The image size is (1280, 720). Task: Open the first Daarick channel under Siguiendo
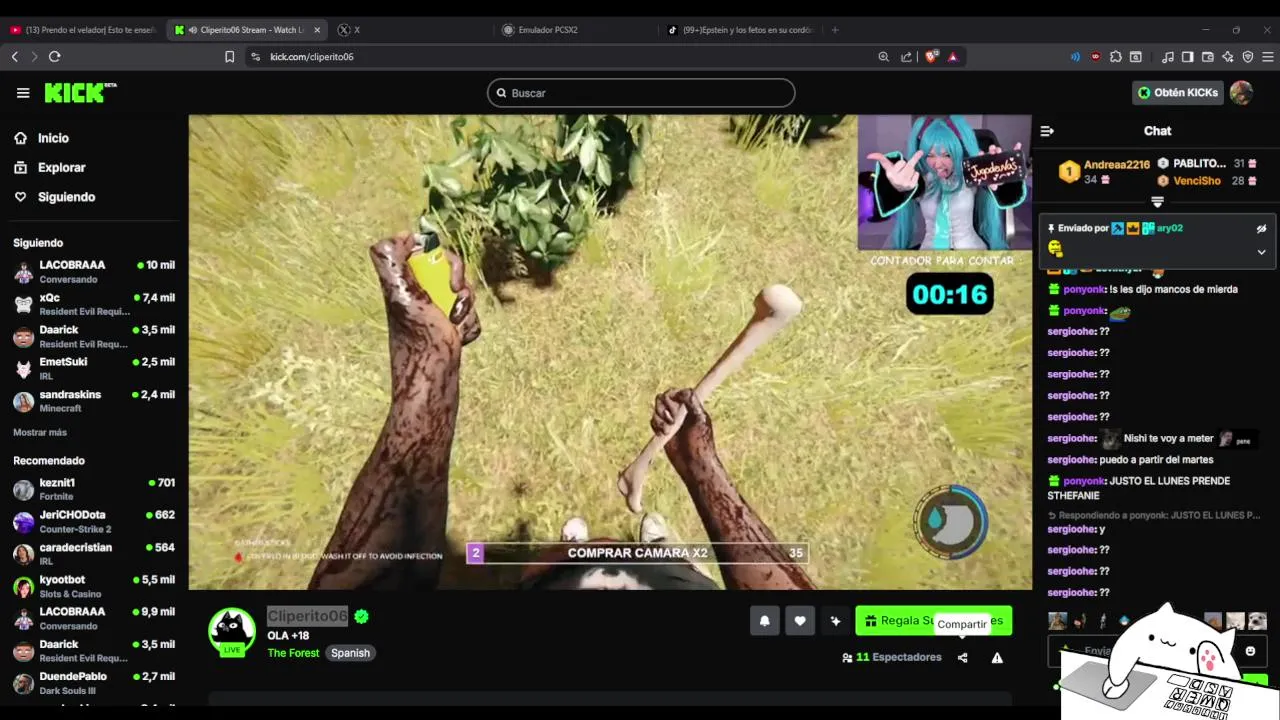(94, 337)
